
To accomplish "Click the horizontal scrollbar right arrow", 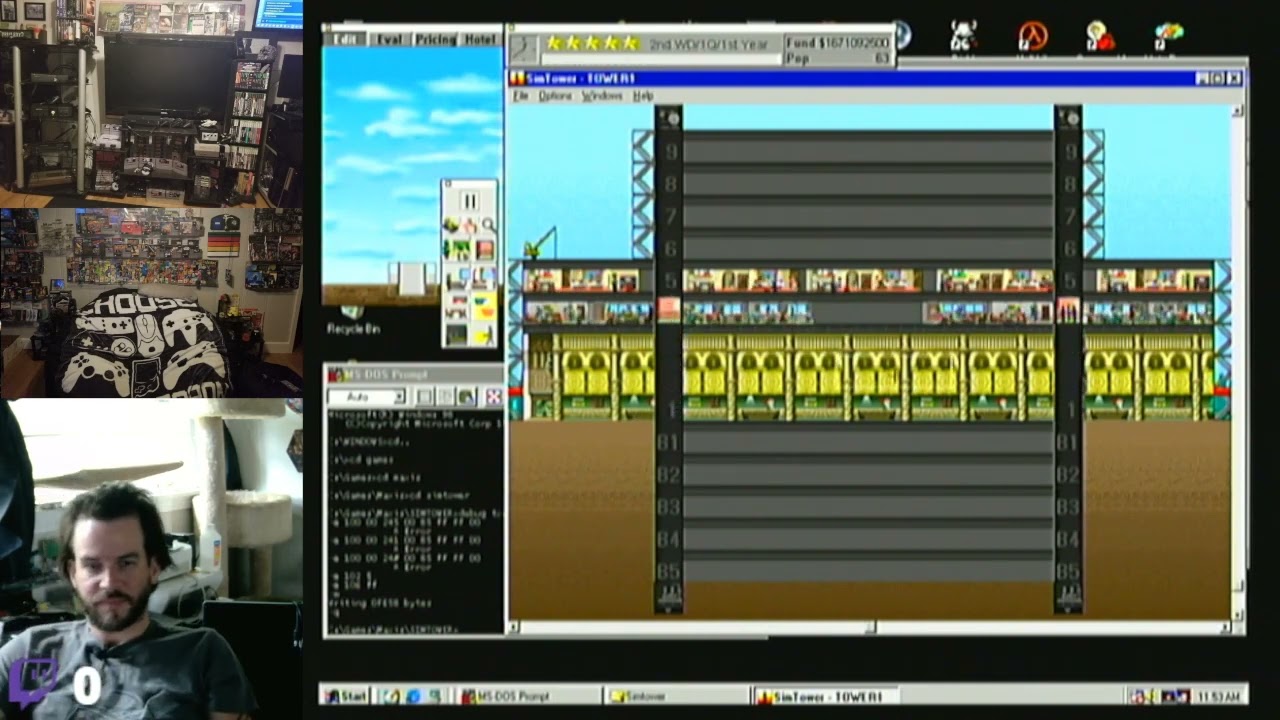I will click(x=1226, y=628).
